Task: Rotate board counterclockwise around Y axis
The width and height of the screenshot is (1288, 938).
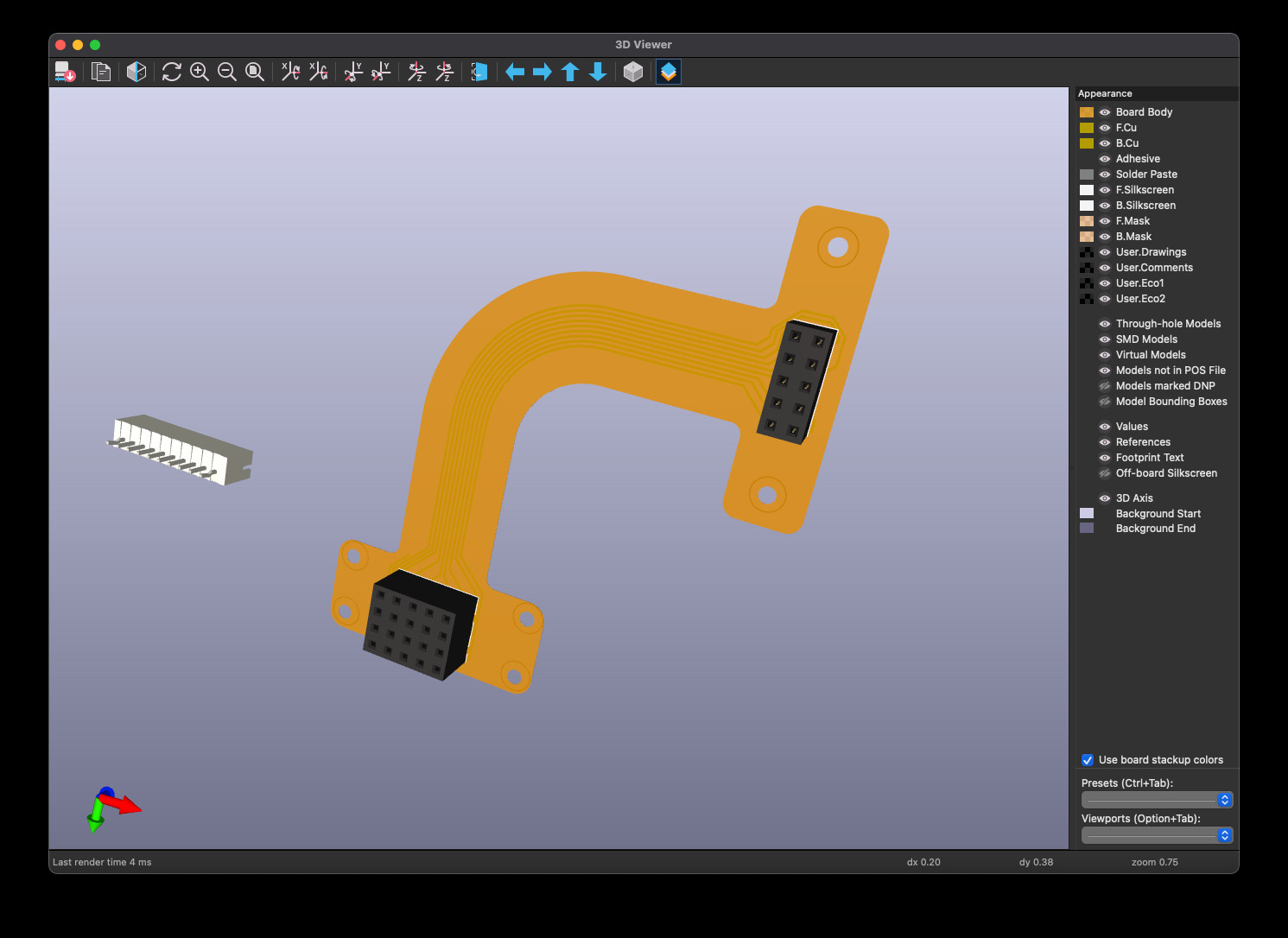Action: point(382,72)
